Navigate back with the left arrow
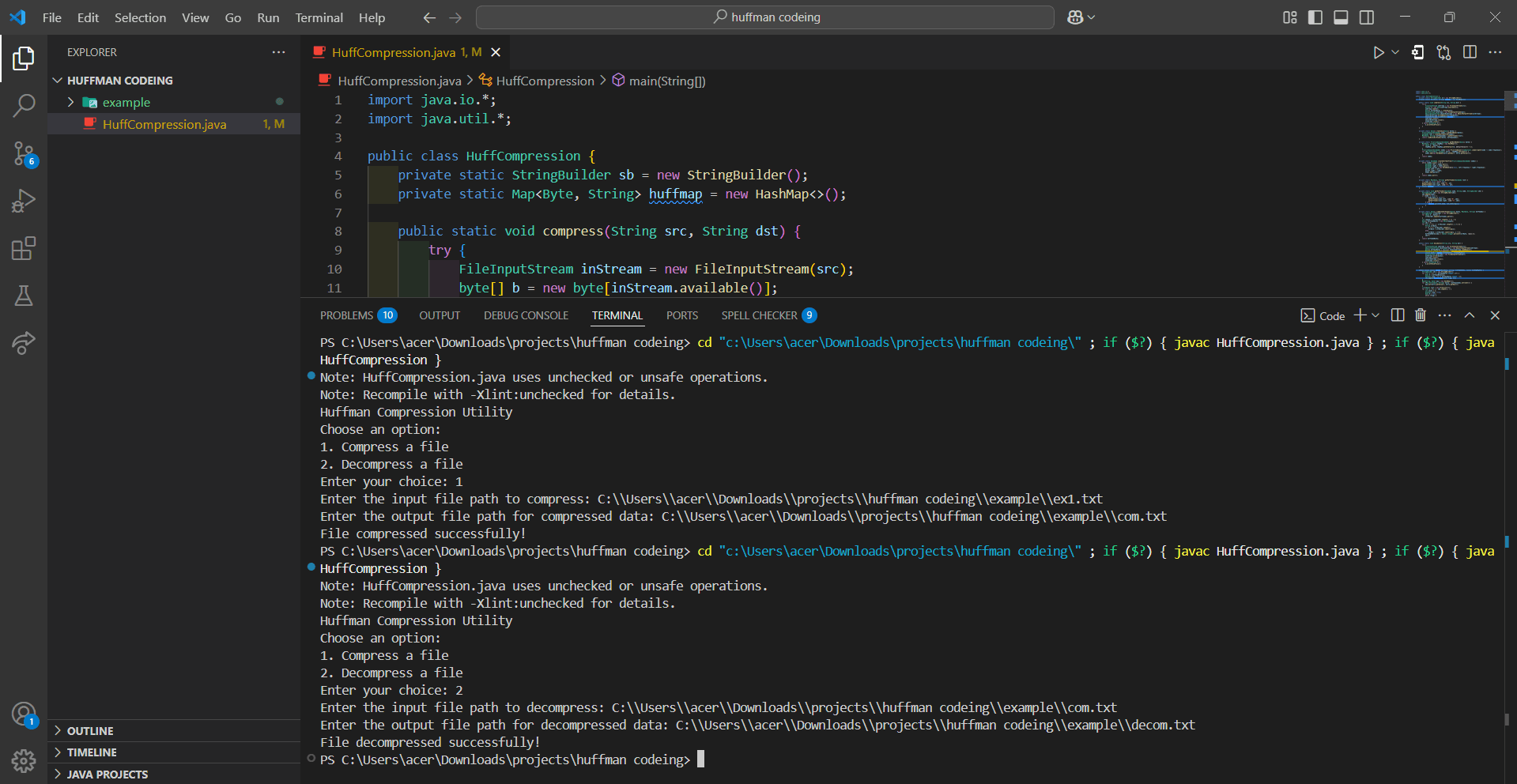Screen dimensions: 1517x784 click(x=429, y=17)
